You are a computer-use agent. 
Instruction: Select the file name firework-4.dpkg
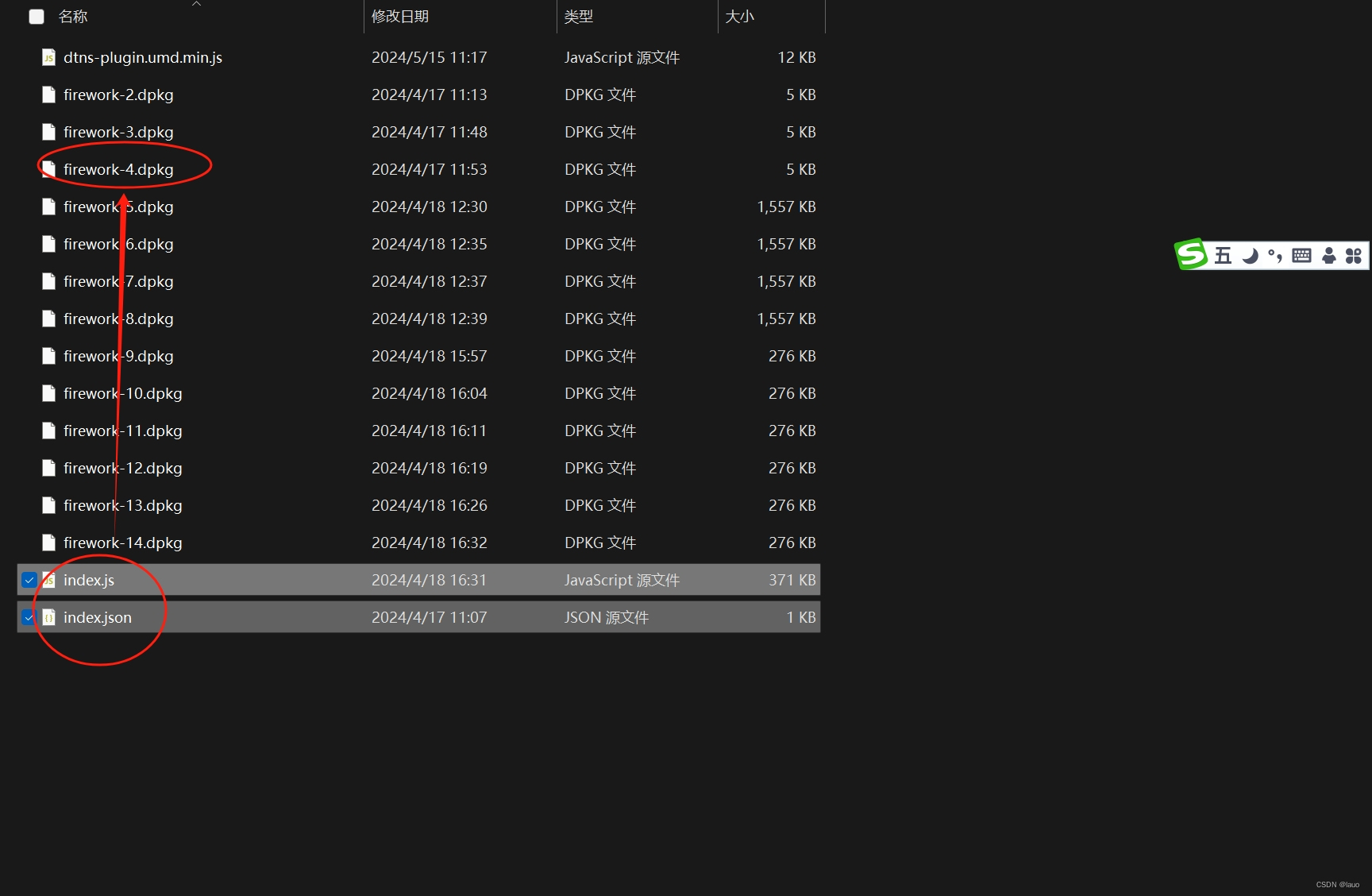tap(118, 169)
